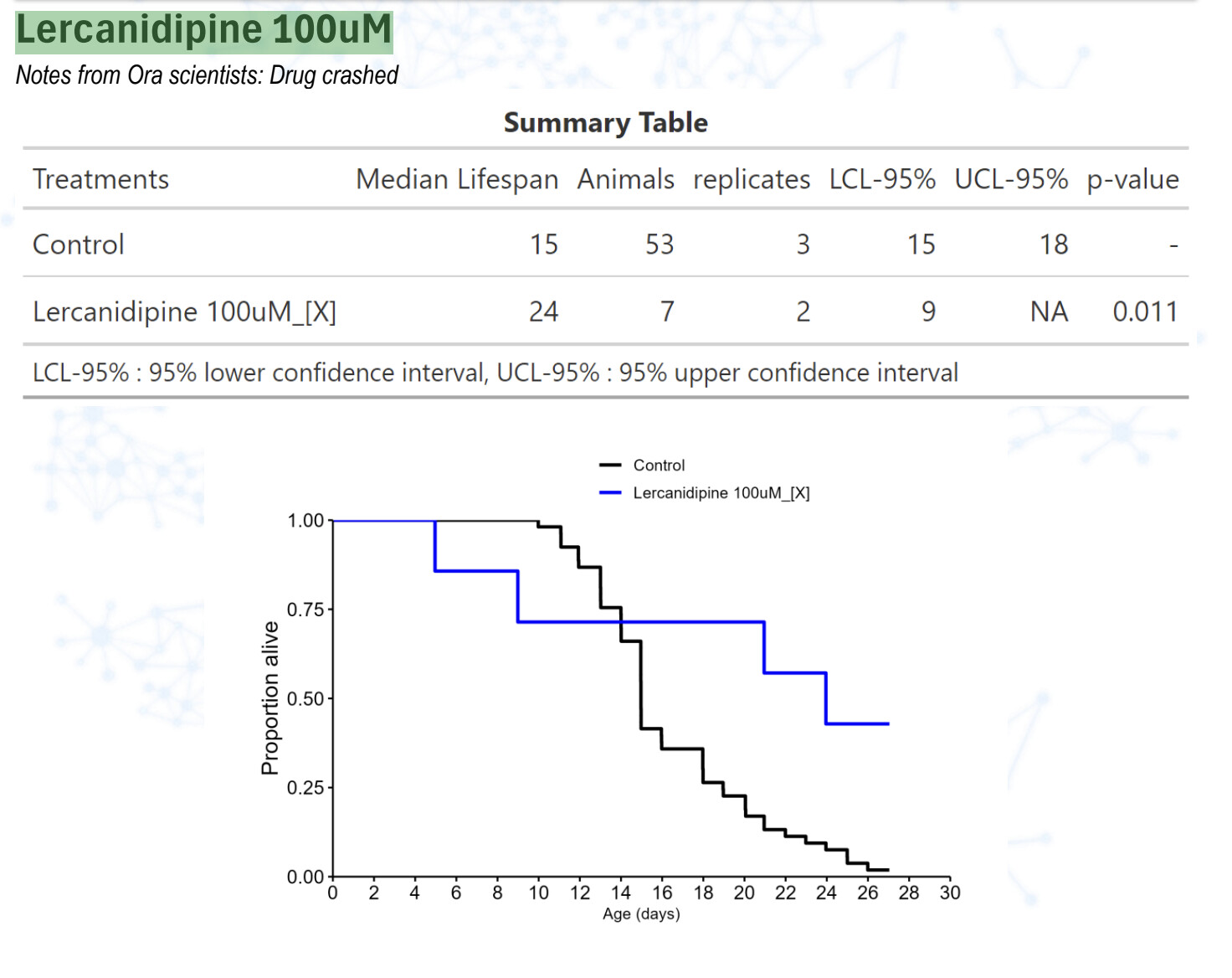Click the Control row label in table

(79, 244)
